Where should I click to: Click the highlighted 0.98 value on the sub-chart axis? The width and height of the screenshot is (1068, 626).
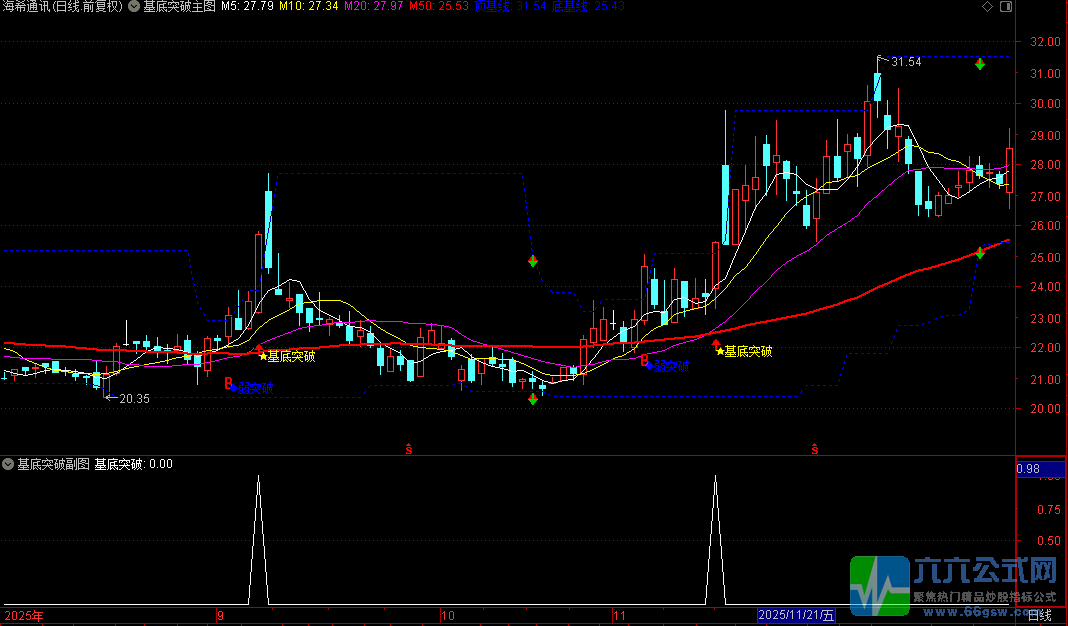click(1040, 469)
